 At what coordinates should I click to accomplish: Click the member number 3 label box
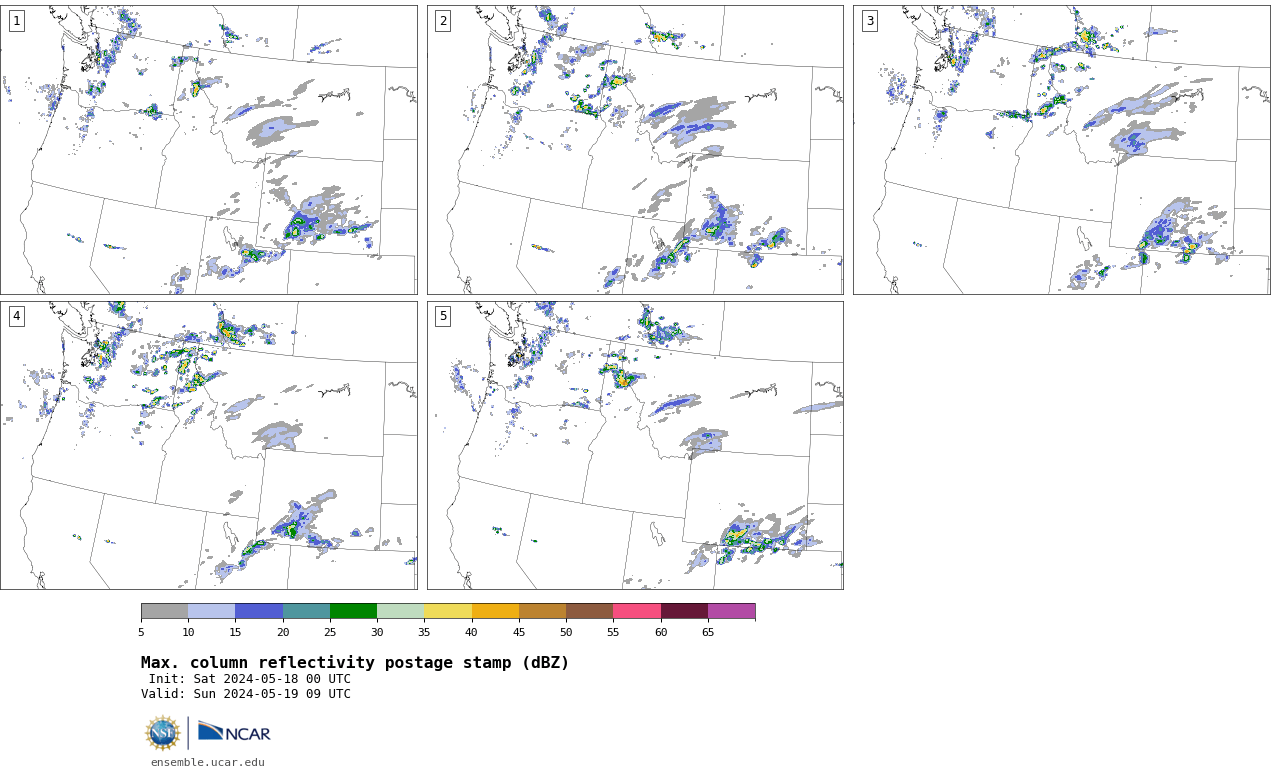click(870, 21)
